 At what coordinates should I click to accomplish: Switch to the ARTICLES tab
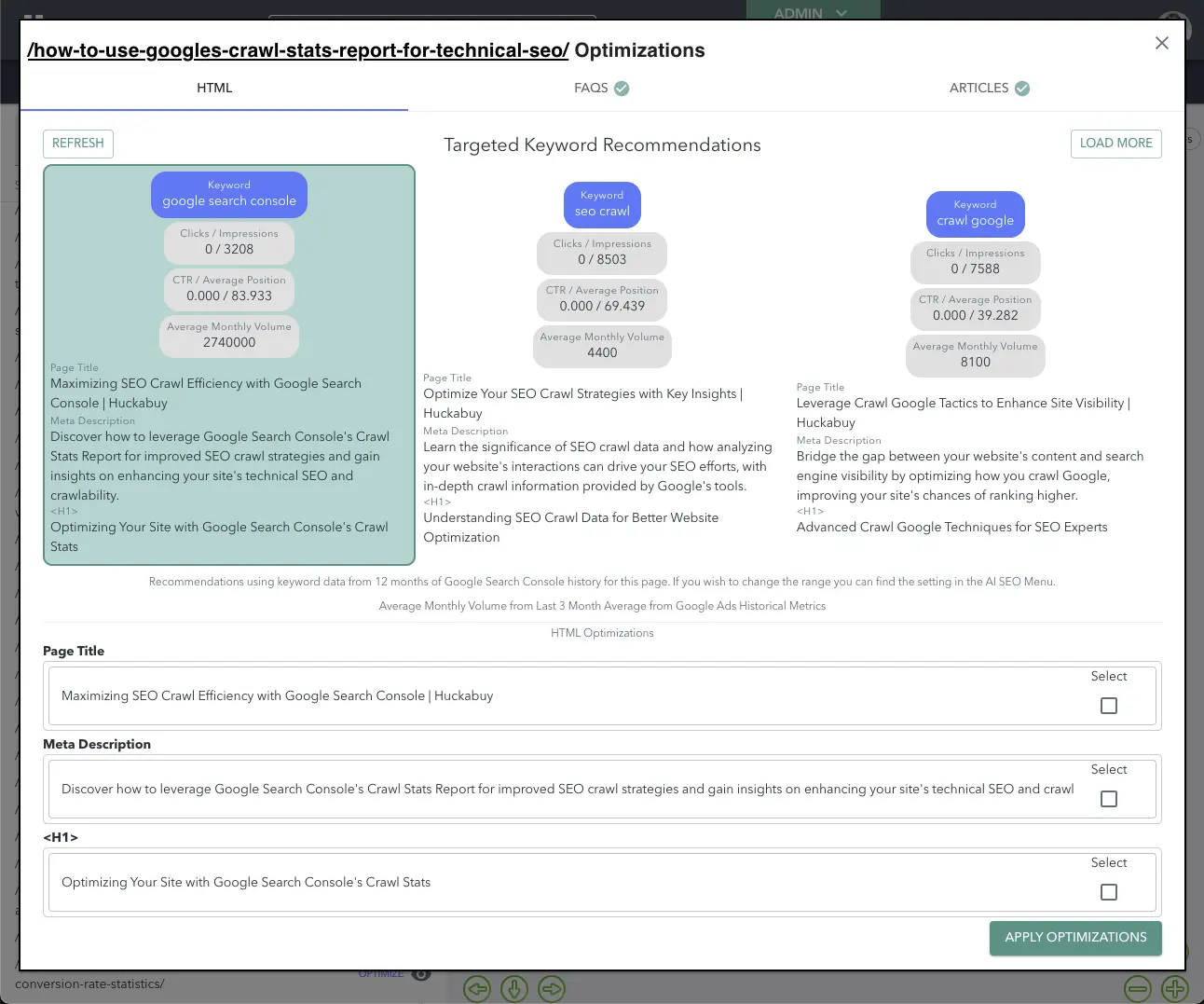989,88
